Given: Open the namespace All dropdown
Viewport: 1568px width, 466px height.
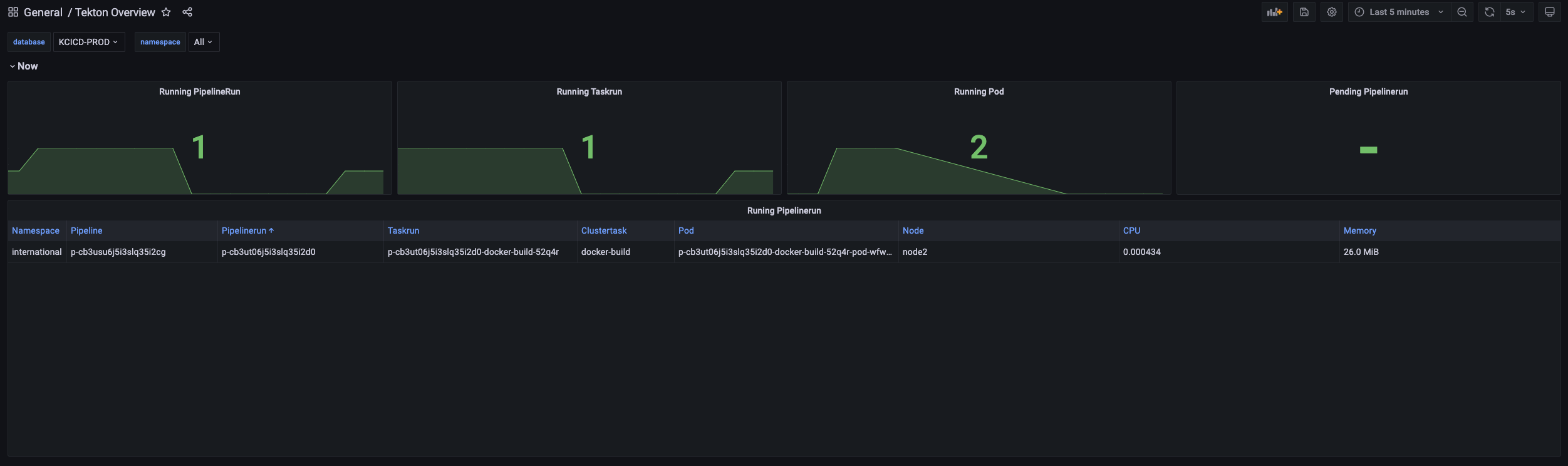Looking at the screenshot, I should (x=204, y=42).
